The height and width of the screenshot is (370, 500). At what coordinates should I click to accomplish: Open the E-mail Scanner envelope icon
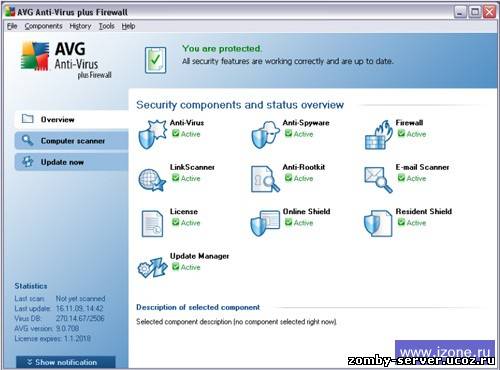pos(378,179)
